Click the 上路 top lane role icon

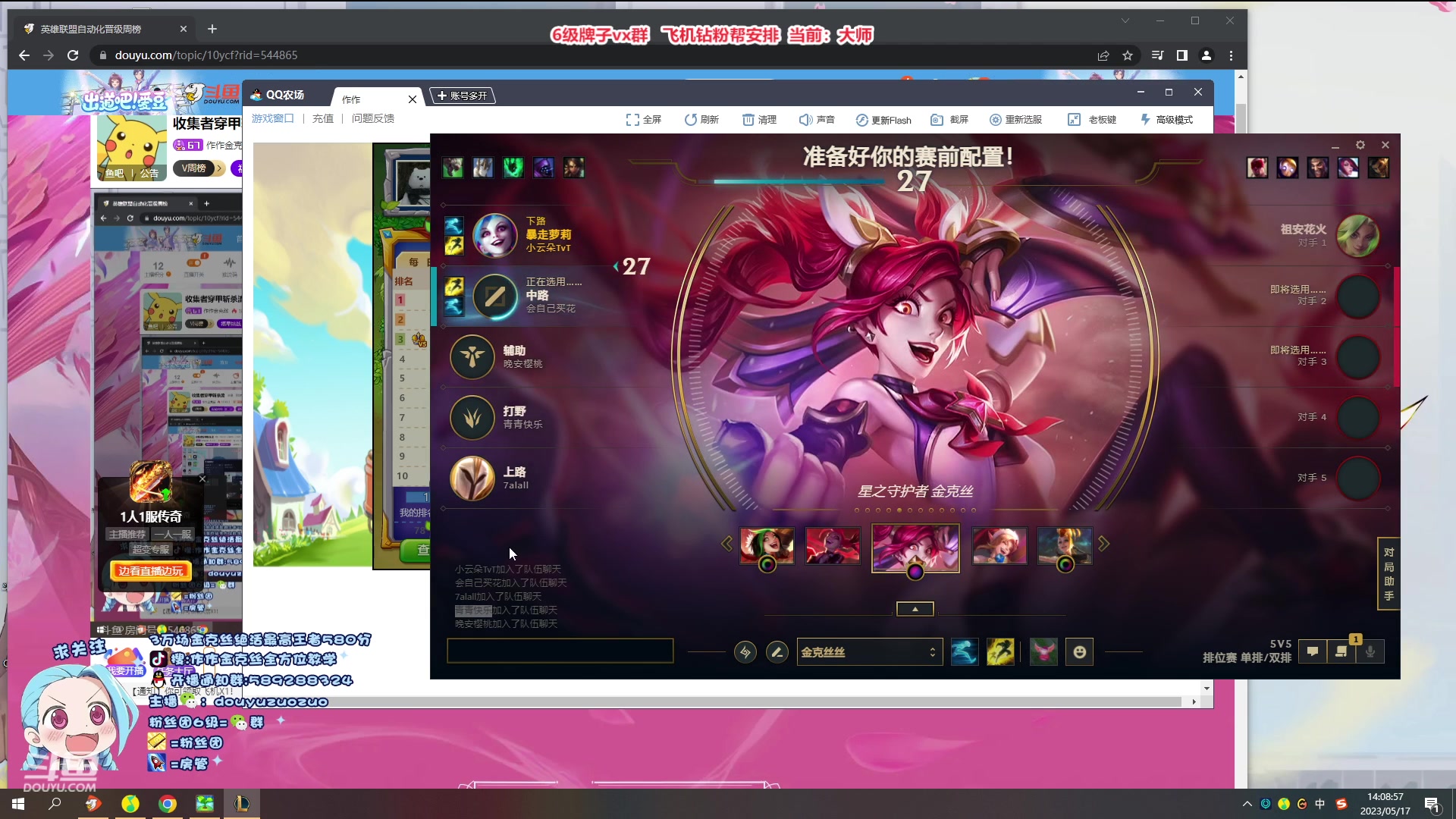[x=472, y=478]
